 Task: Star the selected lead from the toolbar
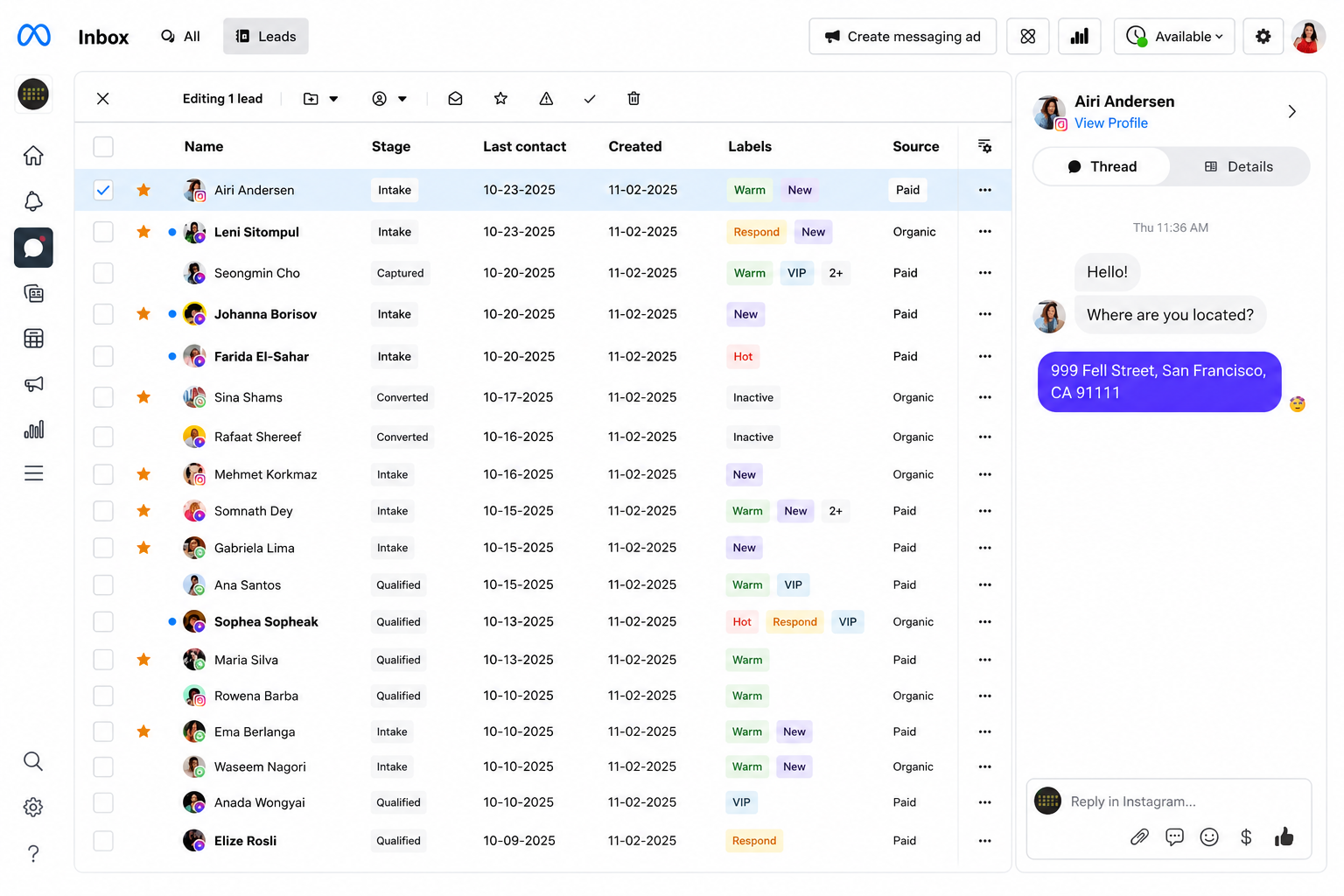tap(500, 99)
